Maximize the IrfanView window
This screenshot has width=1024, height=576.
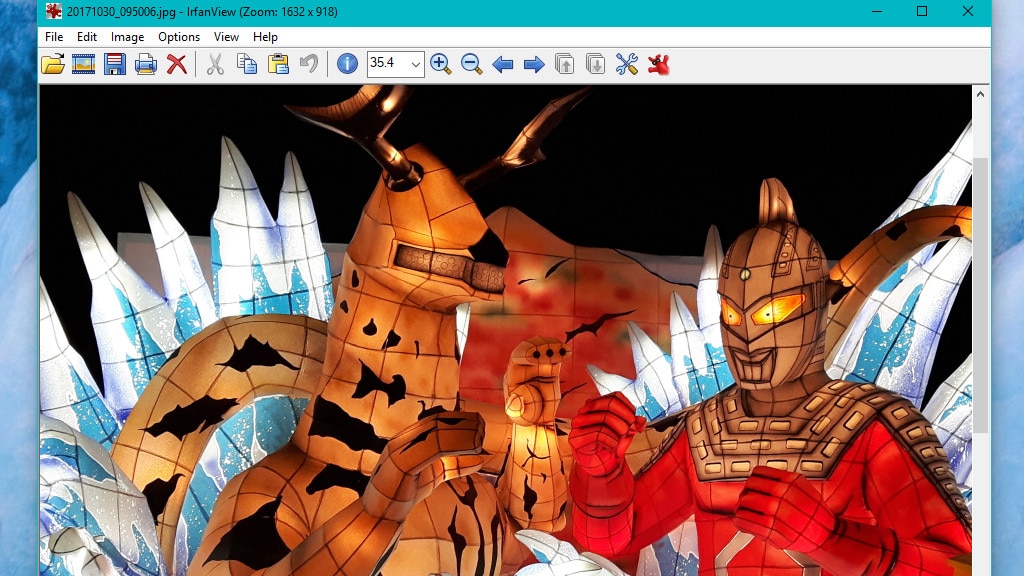(x=922, y=12)
